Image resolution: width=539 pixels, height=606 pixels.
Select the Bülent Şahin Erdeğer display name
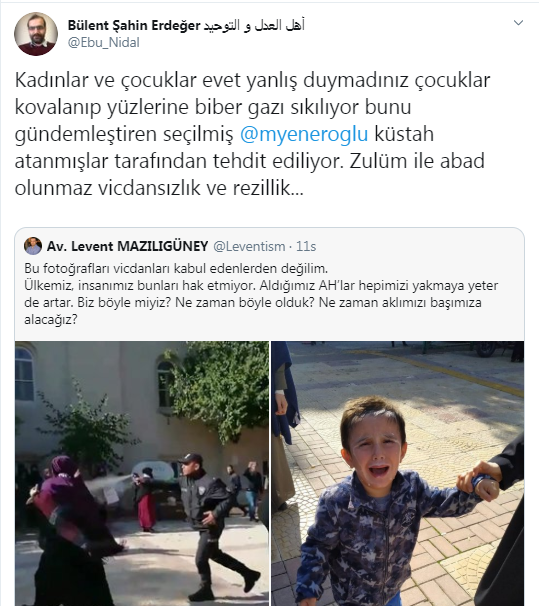click(134, 26)
